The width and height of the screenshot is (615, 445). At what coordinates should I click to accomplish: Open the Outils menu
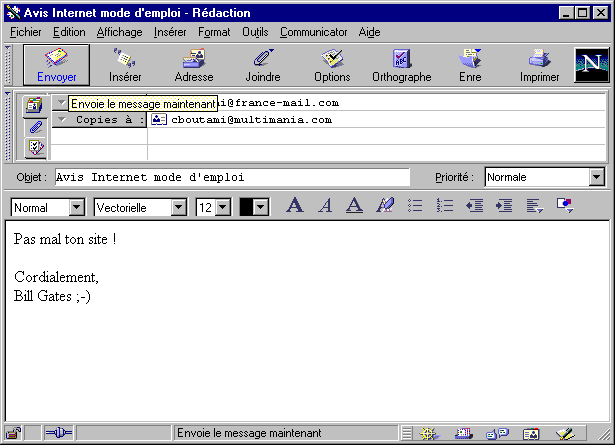click(255, 32)
